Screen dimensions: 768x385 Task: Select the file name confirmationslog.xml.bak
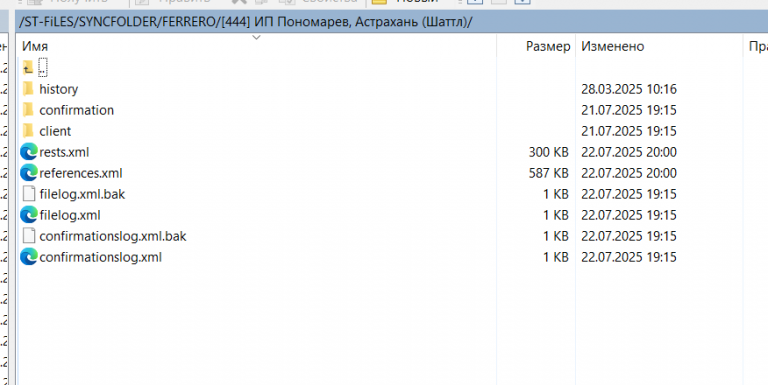113,237
